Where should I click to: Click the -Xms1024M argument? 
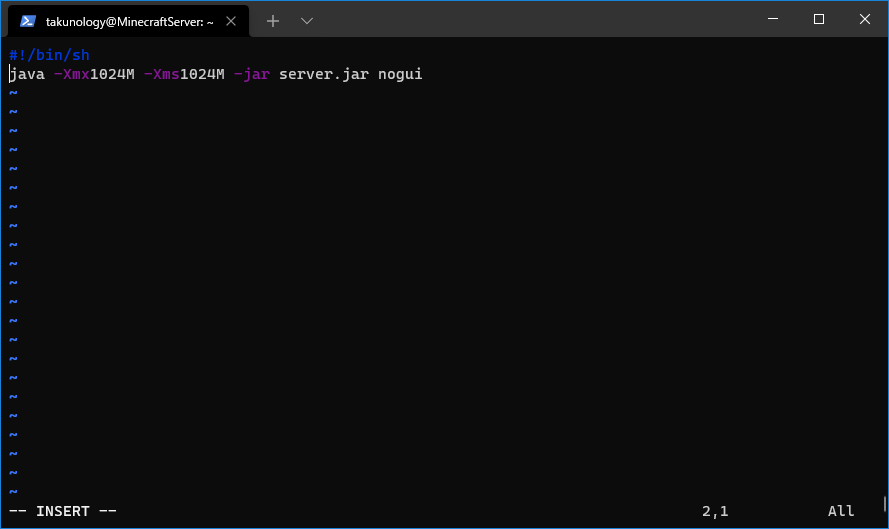[184, 74]
